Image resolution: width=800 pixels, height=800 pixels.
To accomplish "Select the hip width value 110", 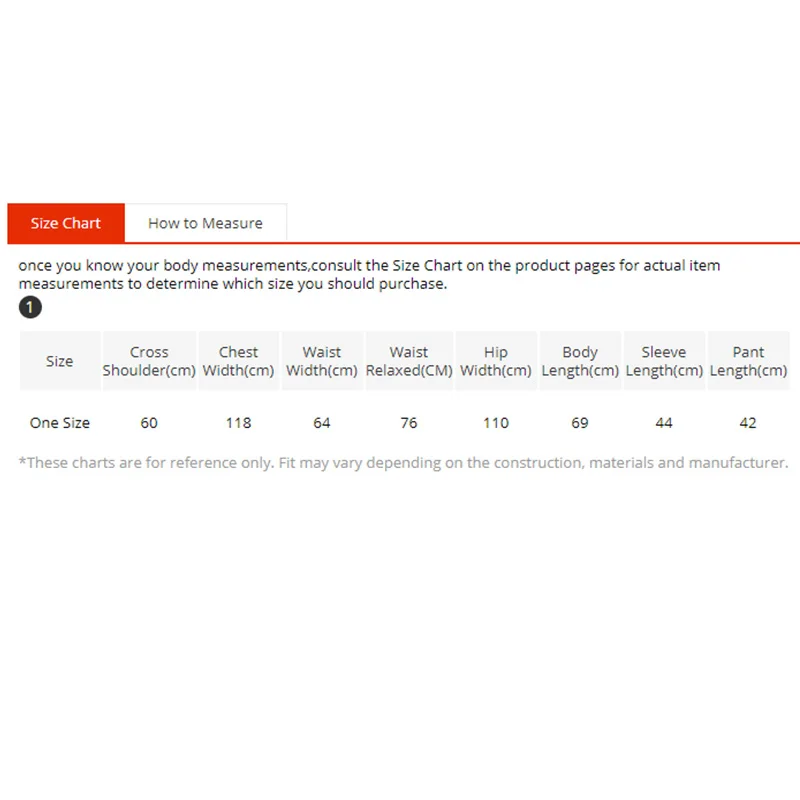I will (x=496, y=422).
